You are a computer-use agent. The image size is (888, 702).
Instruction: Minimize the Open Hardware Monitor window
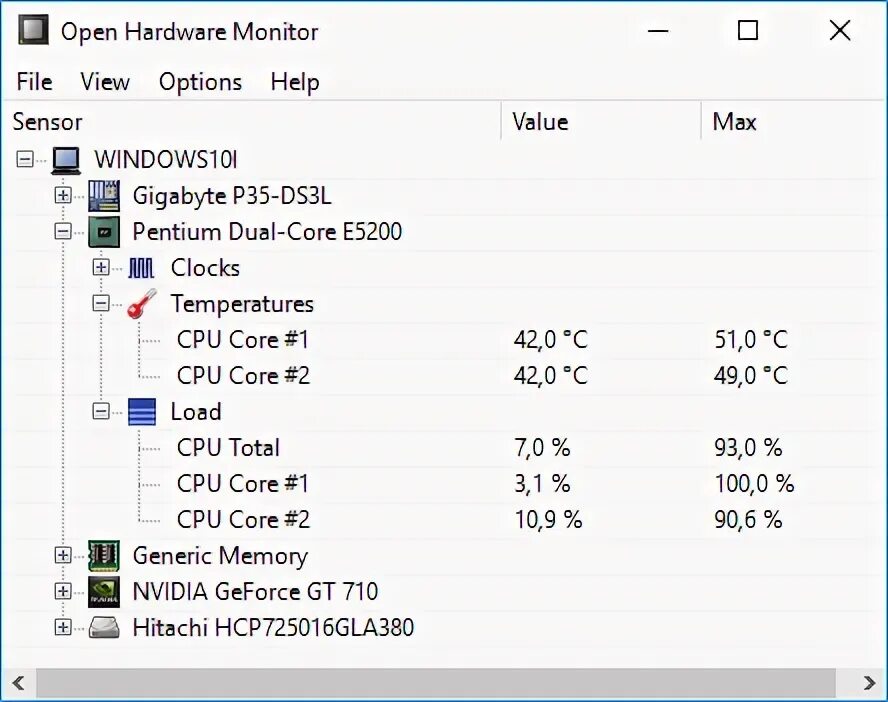tap(658, 30)
